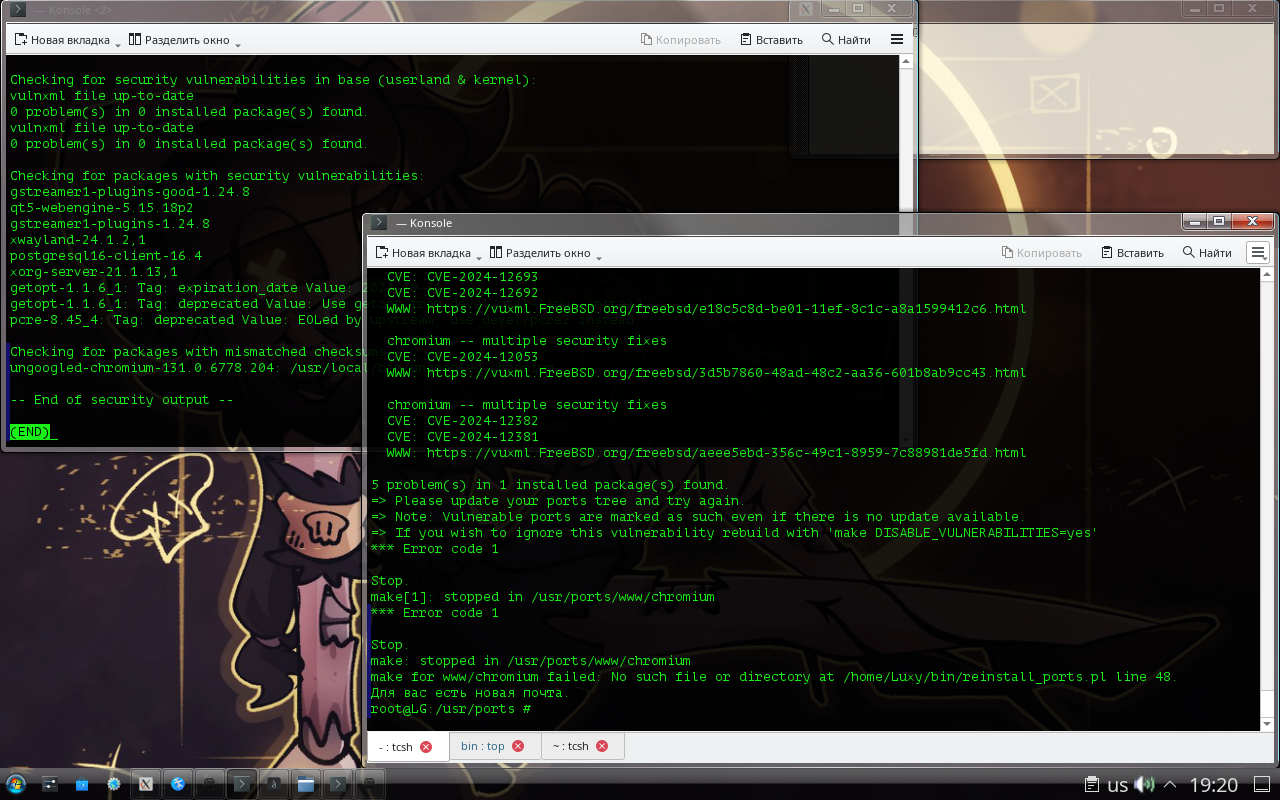The image size is (1280, 800).
Task: Click title bar icon of Konsole <2> window
Action: tap(18, 9)
